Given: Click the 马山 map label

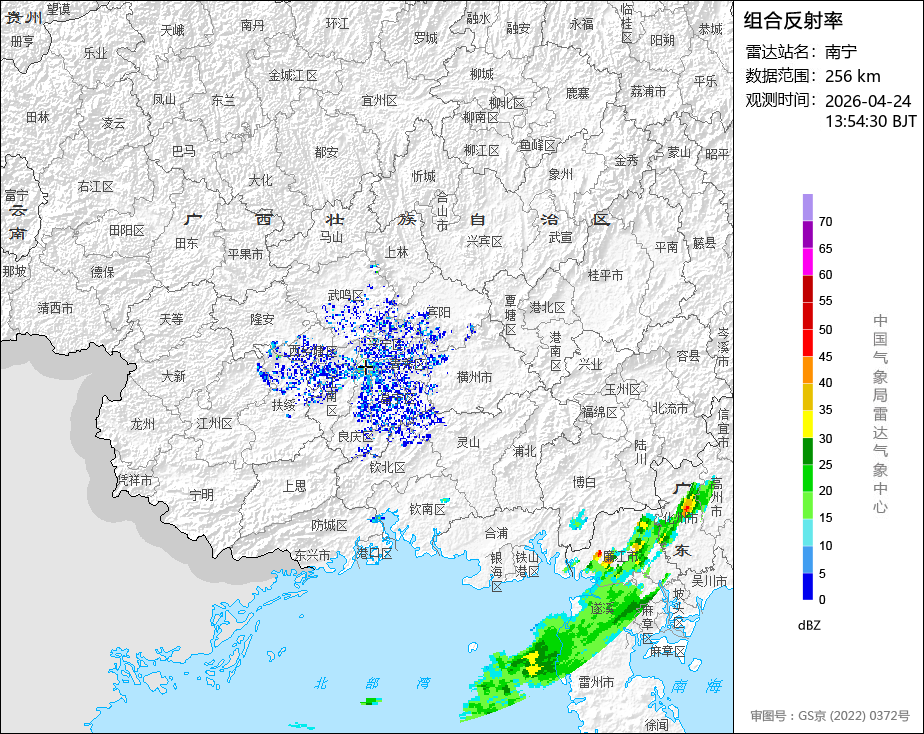Looking at the screenshot, I should point(331,237).
